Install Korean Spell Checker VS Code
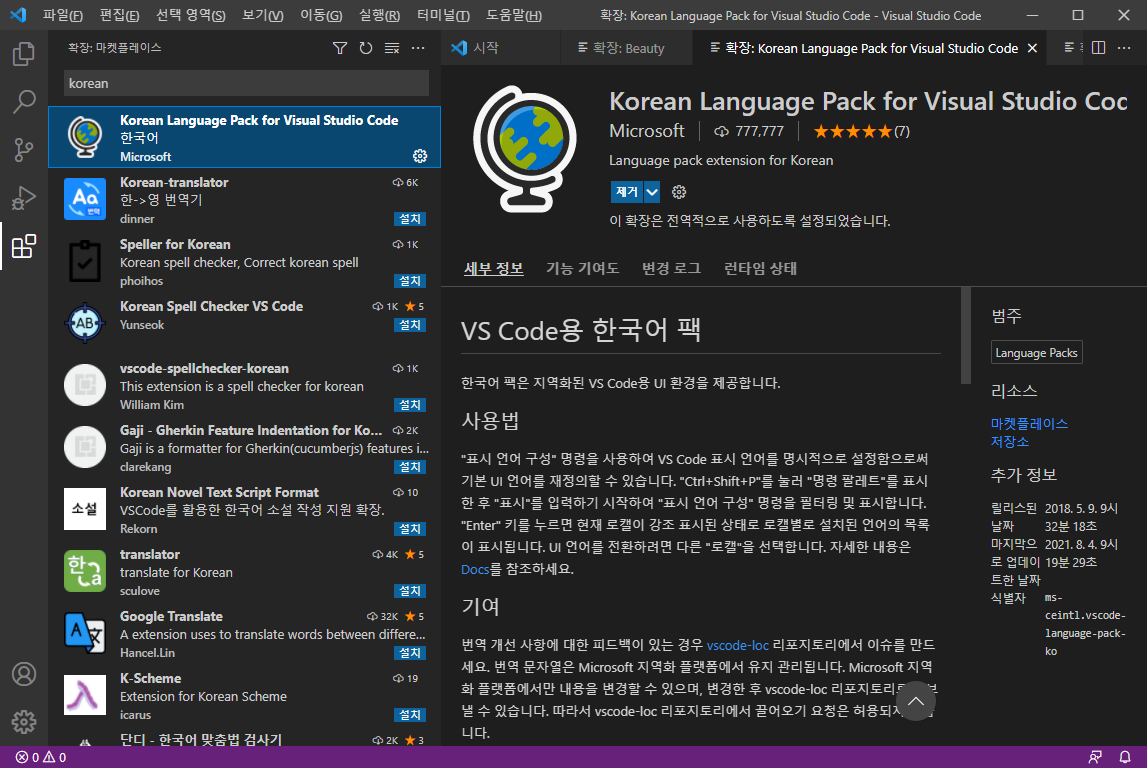1147x768 pixels. click(410, 325)
